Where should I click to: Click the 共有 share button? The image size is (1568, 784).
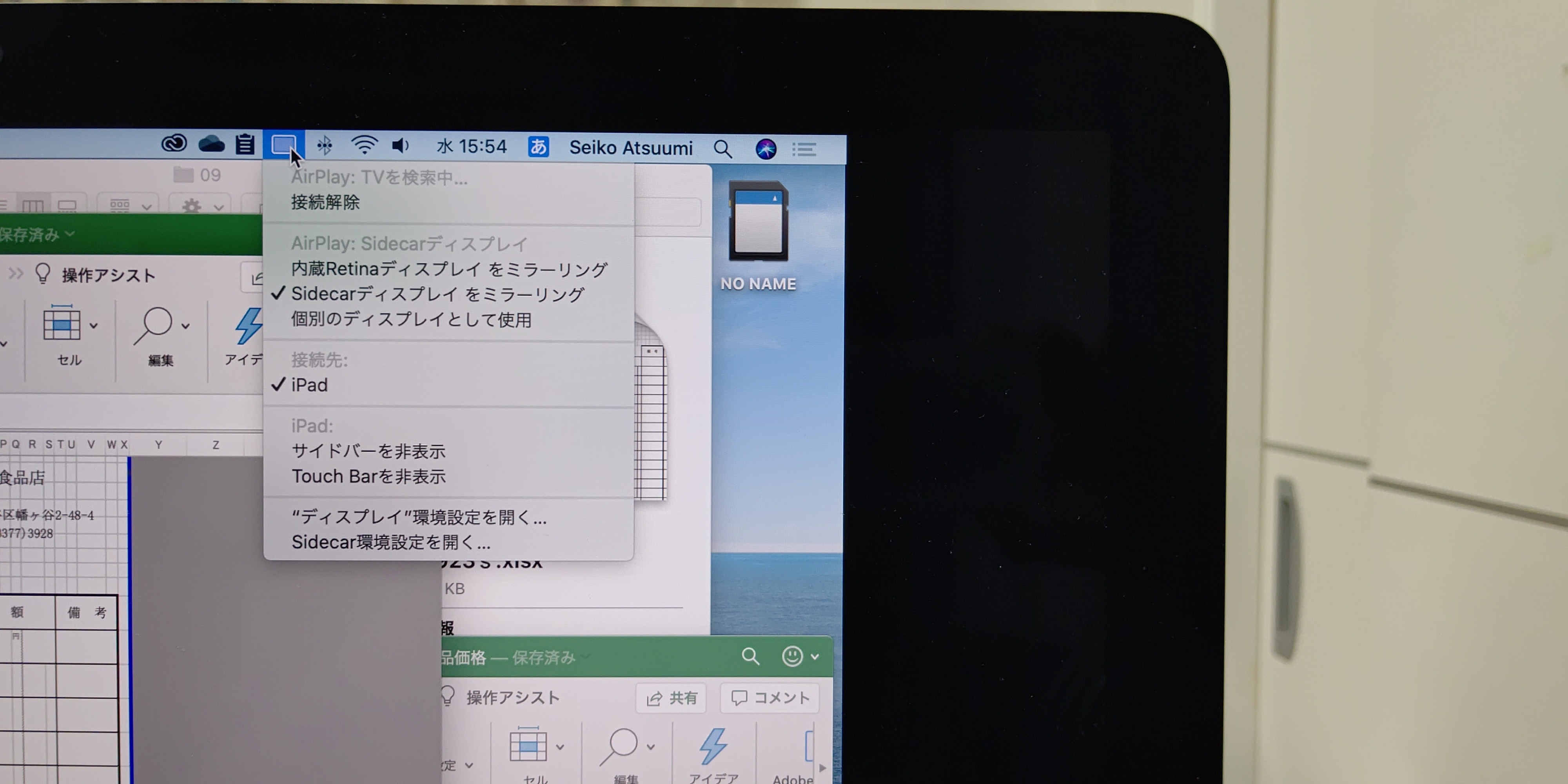(x=671, y=698)
